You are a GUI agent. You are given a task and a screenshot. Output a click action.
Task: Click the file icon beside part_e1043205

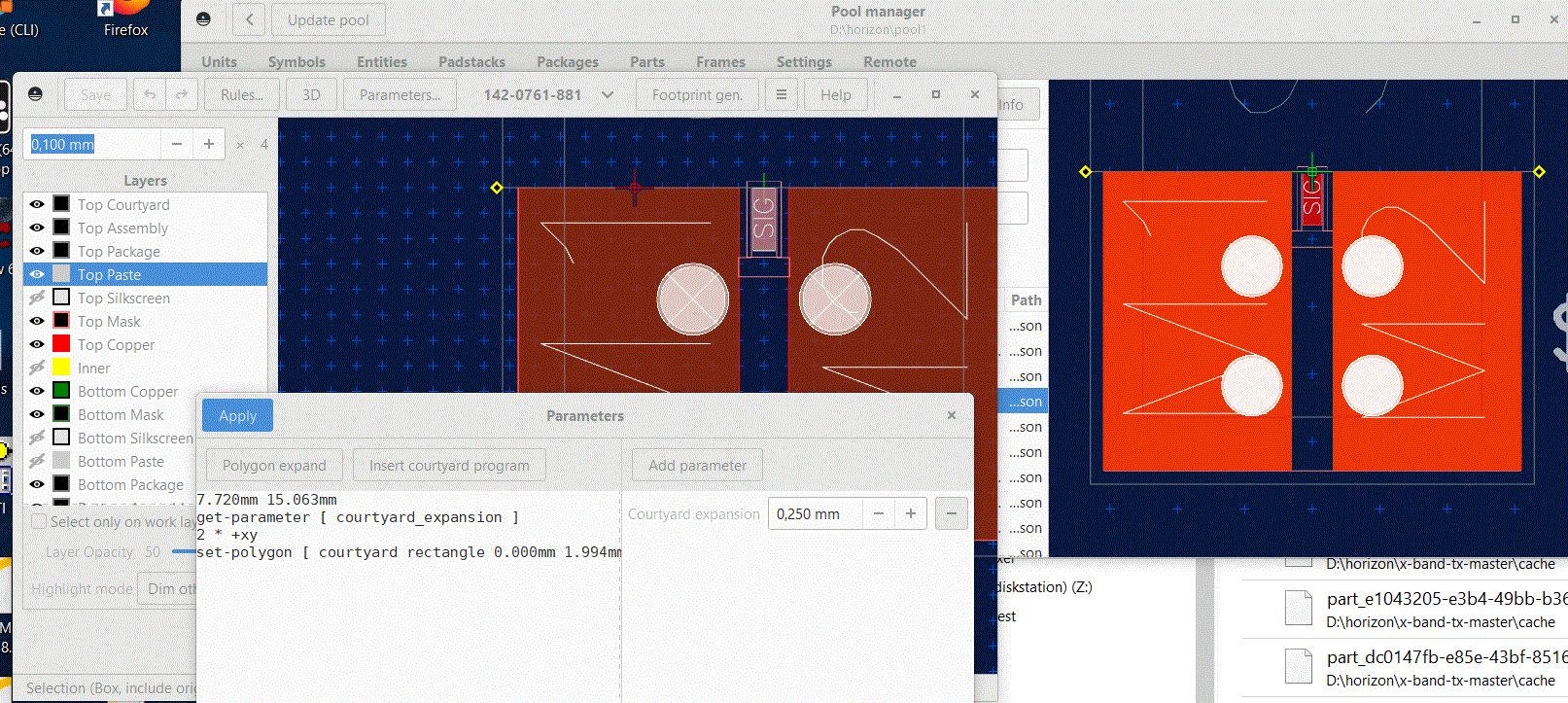[1299, 608]
